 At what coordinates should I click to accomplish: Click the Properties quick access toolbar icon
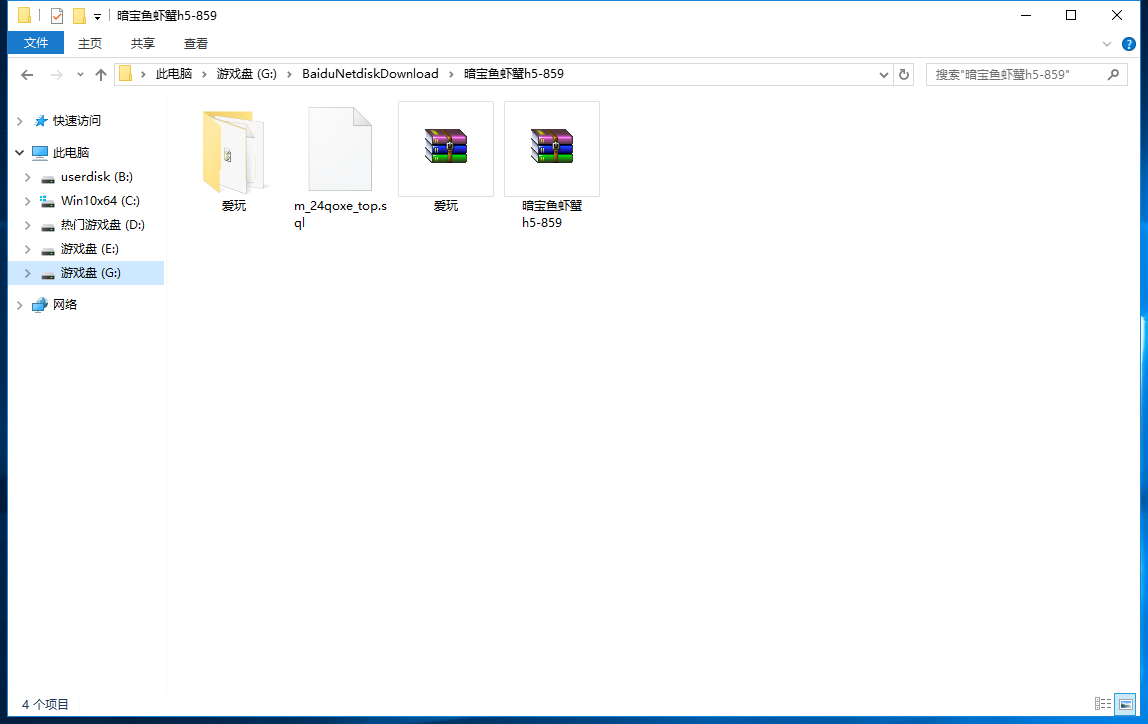point(57,16)
